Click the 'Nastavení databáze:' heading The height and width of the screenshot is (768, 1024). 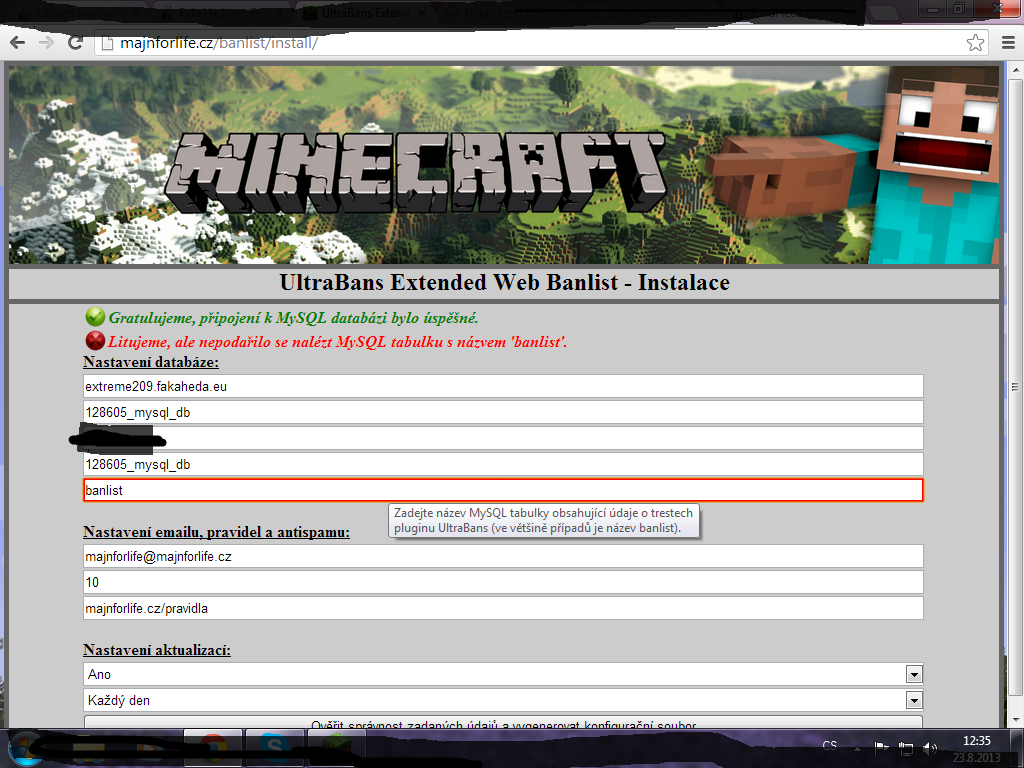click(x=151, y=362)
